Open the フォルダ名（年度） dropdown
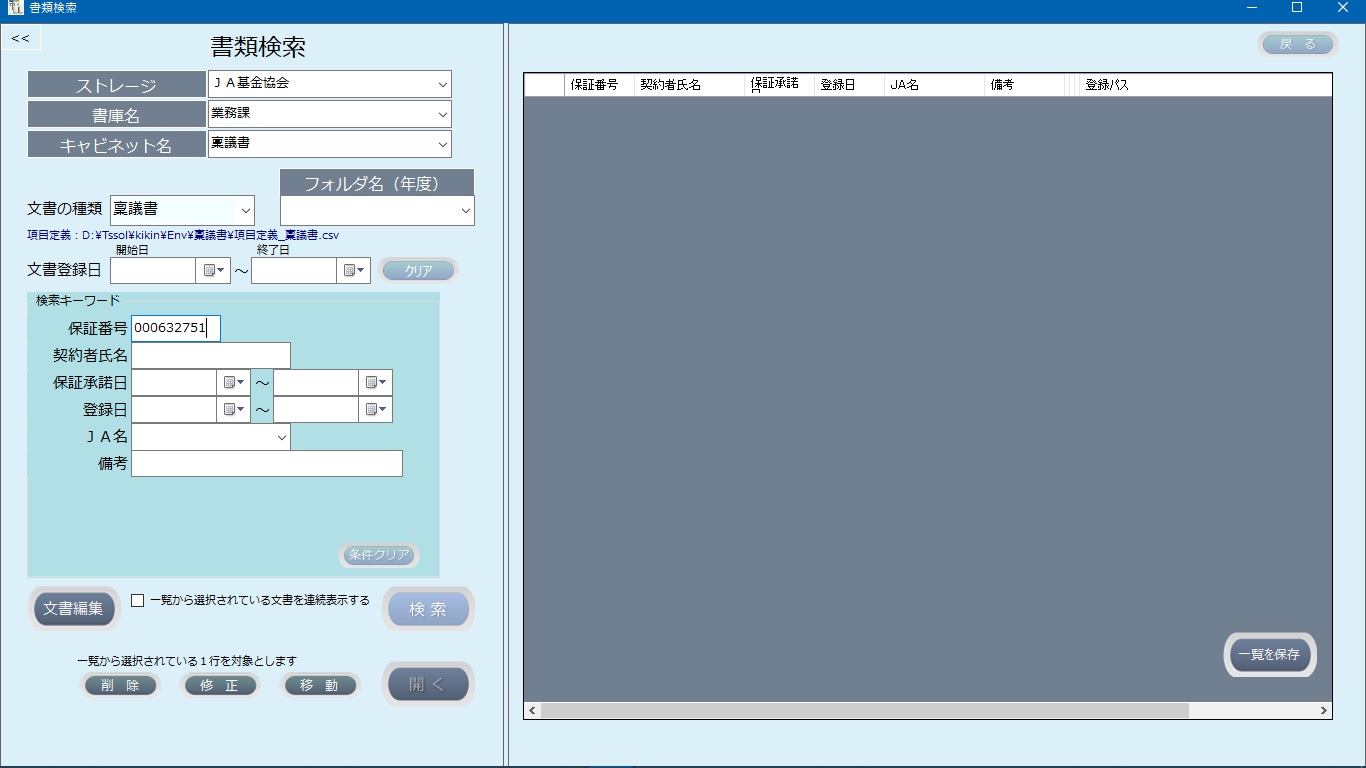Screen dimensions: 1366x768 pos(465,211)
